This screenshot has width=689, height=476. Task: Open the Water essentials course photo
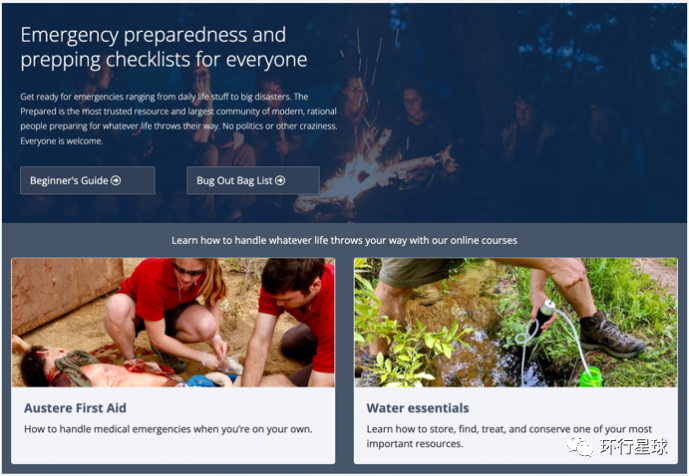pyautogui.click(x=516, y=323)
